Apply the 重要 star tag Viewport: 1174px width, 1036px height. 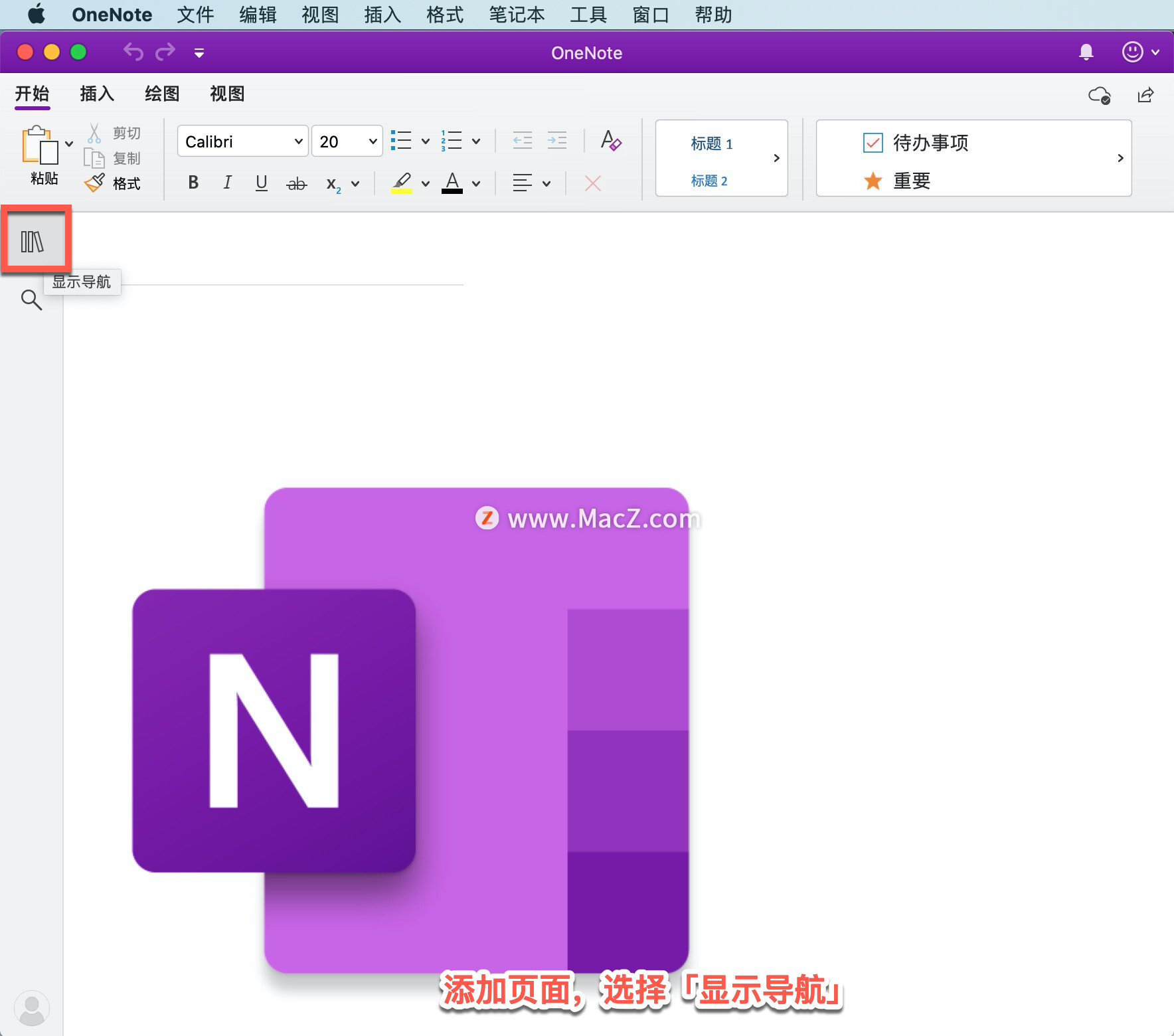(x=897, y=181)
